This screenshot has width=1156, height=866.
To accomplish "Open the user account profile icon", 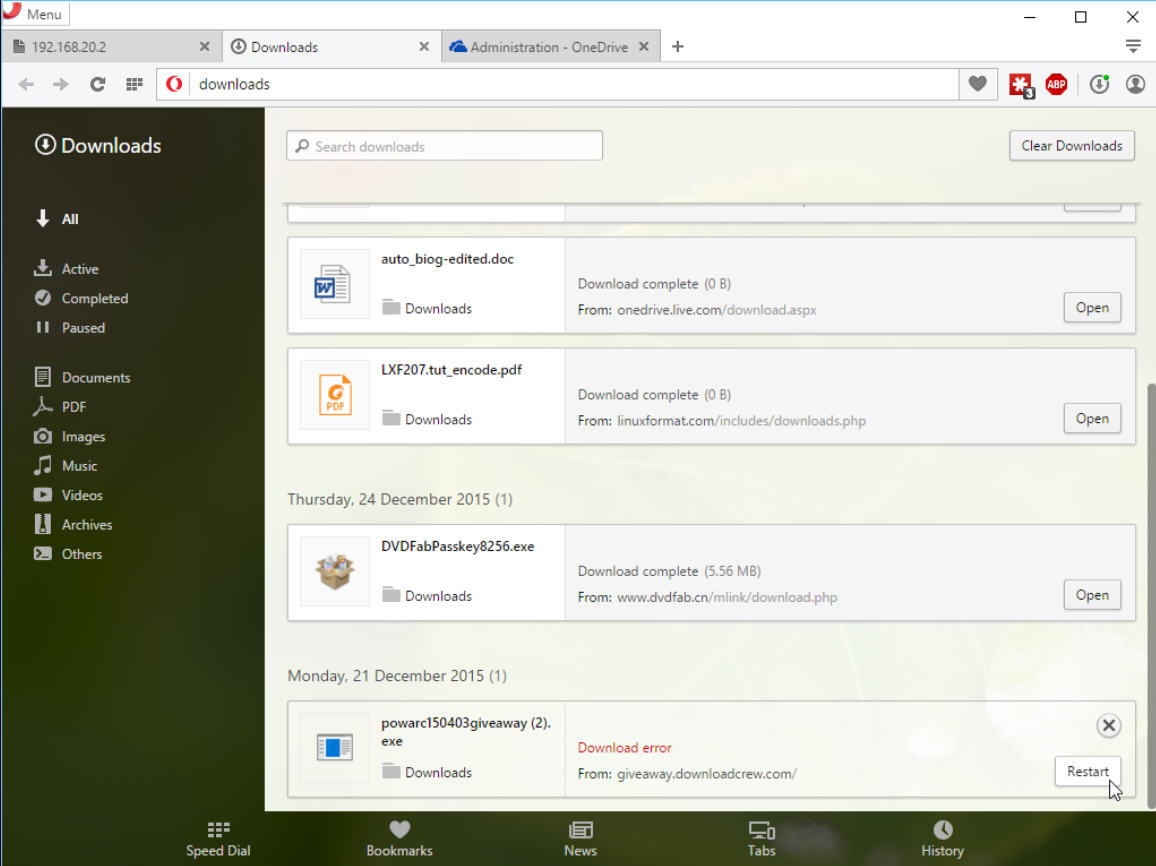I will point(1135,84).
